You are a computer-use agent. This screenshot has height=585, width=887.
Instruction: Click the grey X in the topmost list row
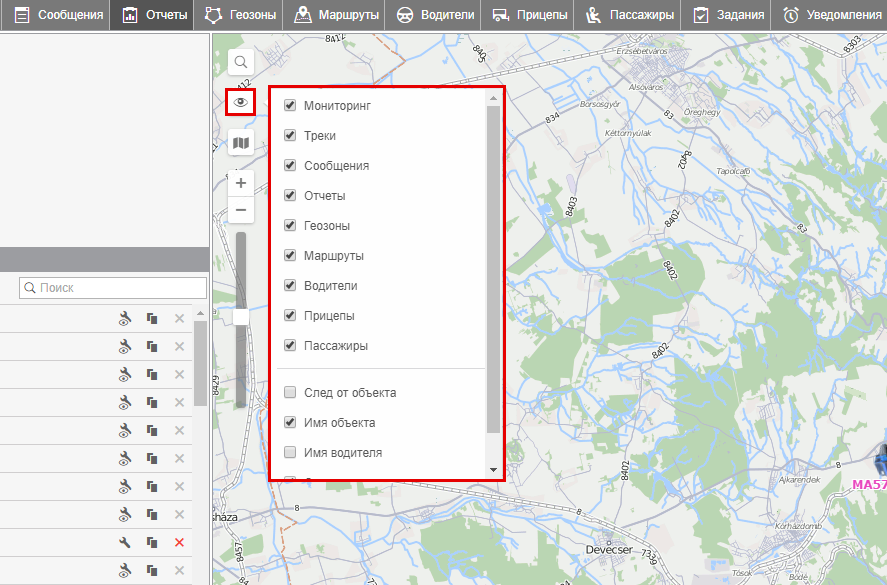click(179, 318)
